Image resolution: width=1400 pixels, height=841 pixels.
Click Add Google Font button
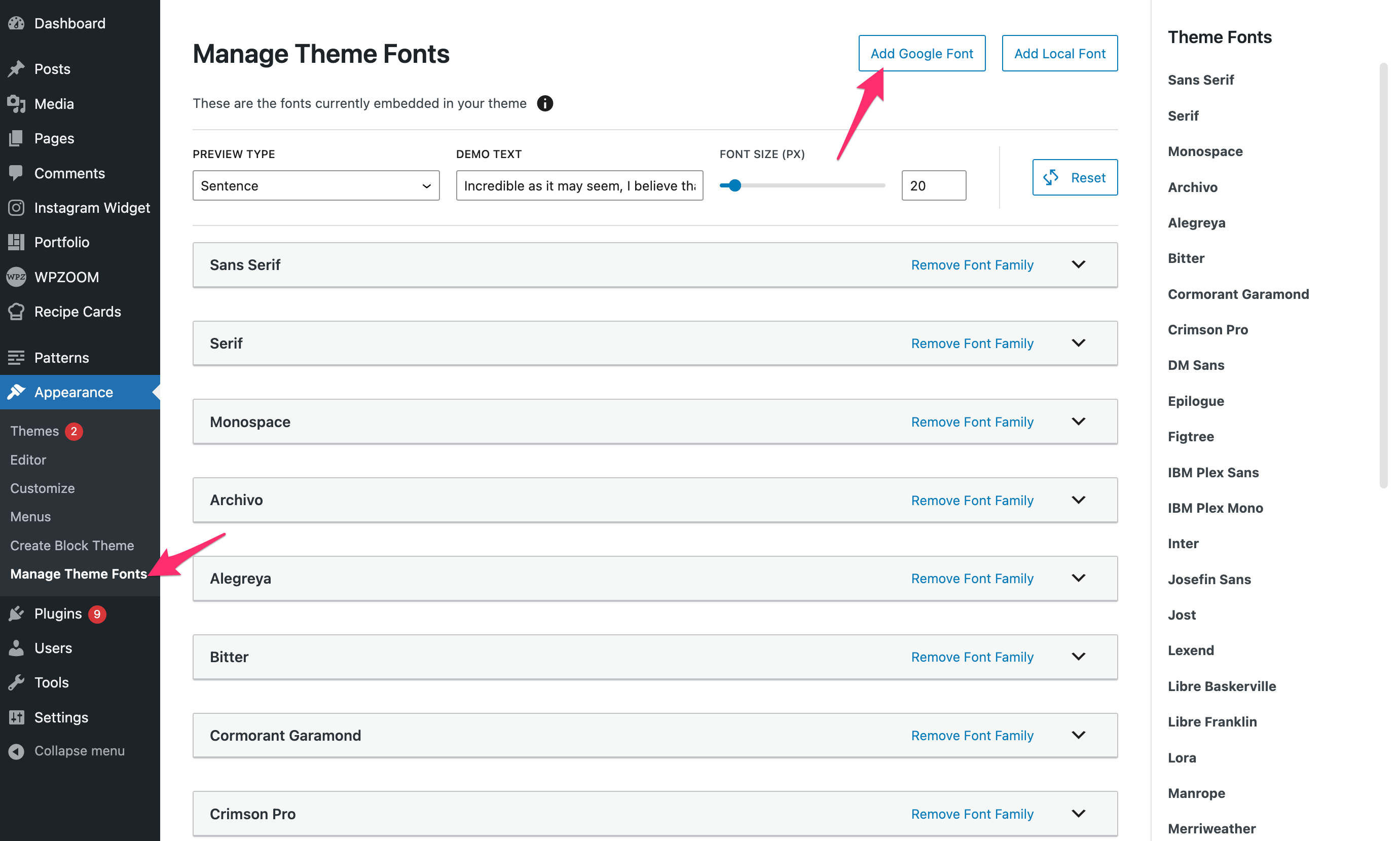tap(922, 54)
